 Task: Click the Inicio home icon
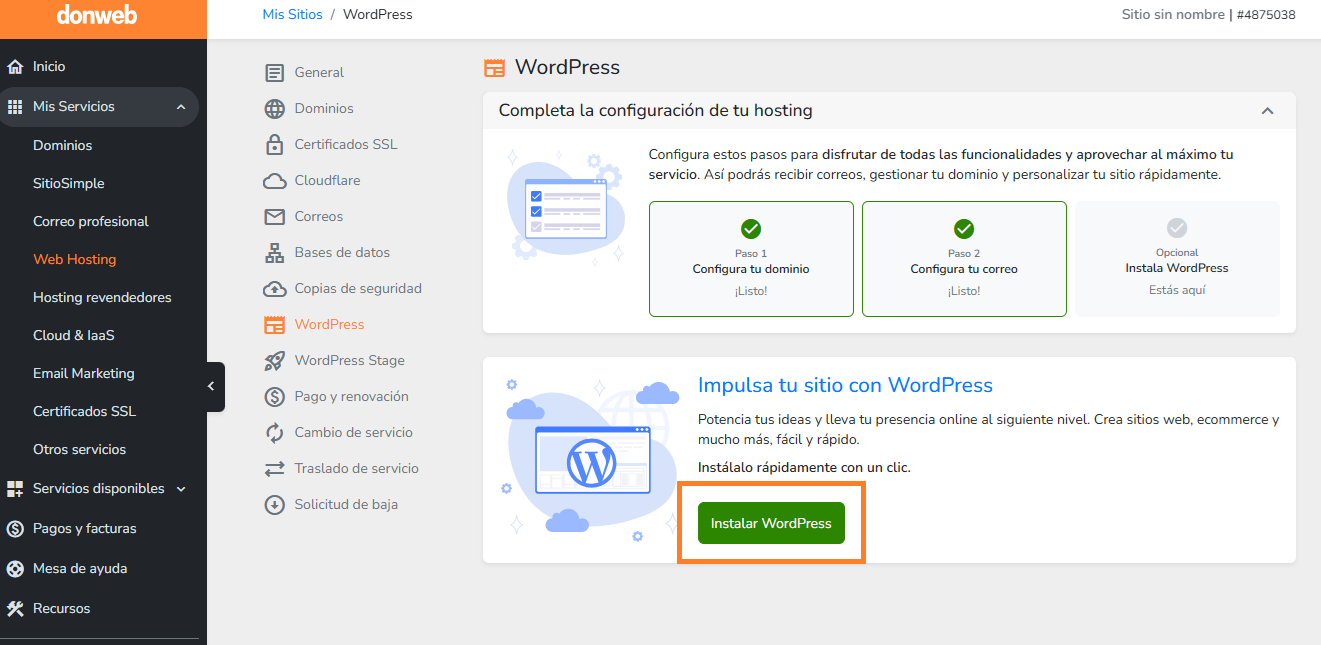[x=15, y=67]
